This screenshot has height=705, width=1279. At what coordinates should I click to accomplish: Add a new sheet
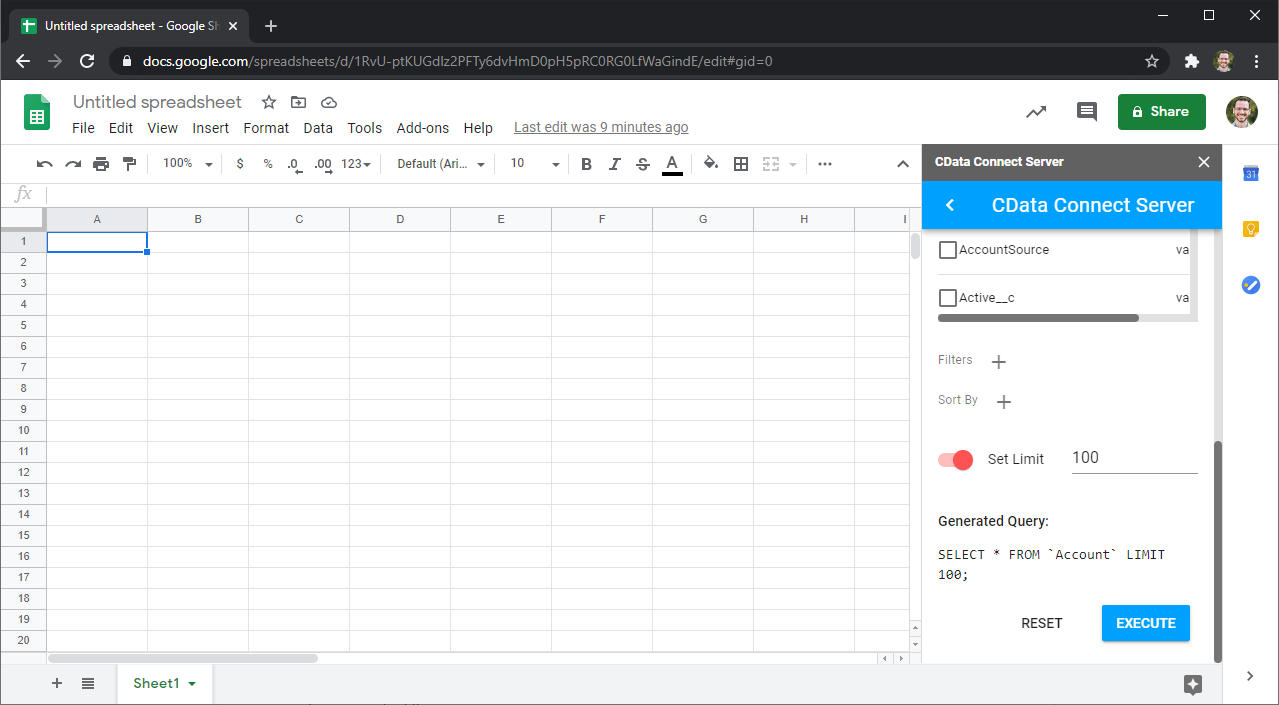click(57, 683)
